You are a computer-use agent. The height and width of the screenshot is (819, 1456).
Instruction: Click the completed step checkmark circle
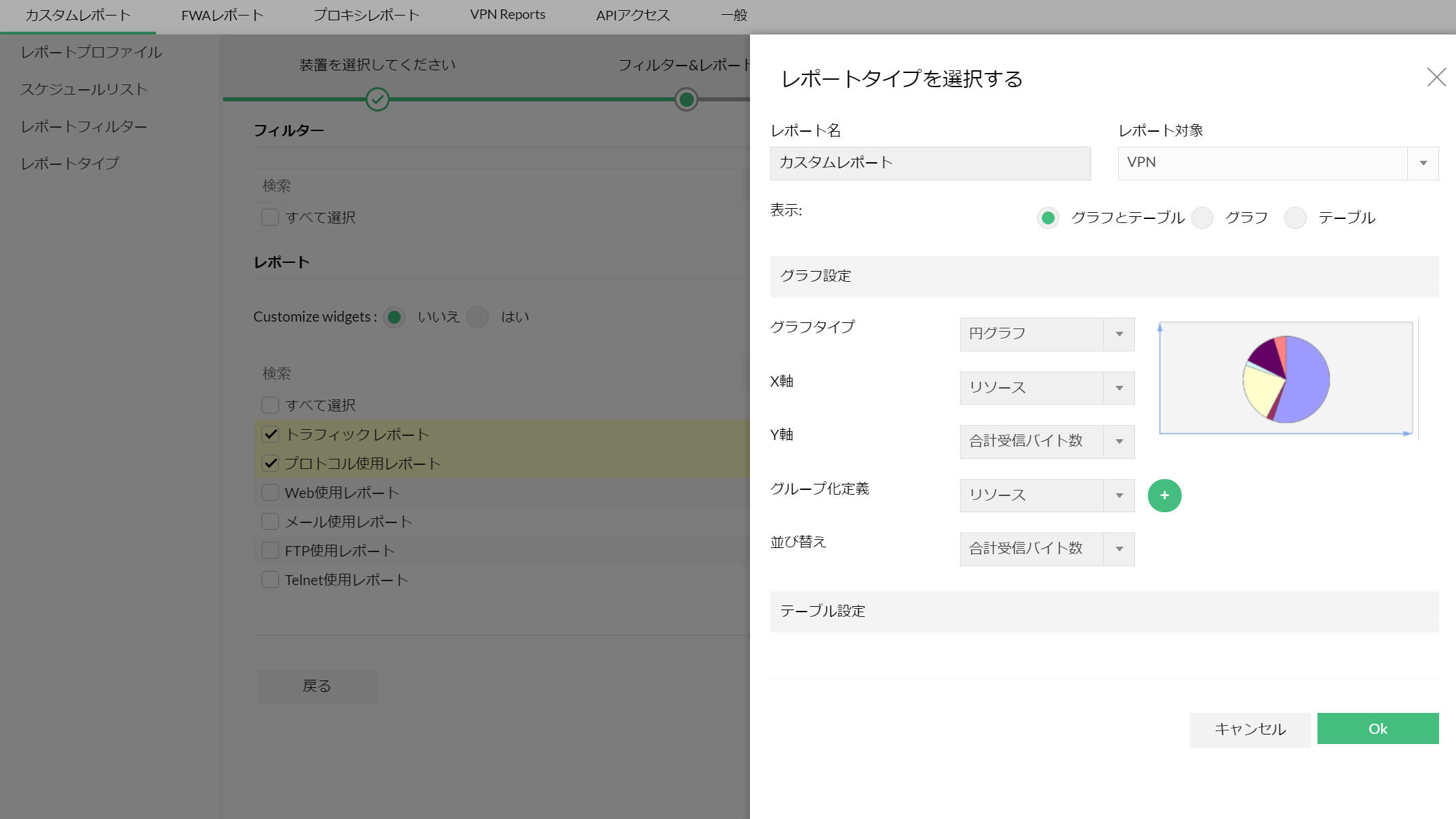tap(377, 99)
